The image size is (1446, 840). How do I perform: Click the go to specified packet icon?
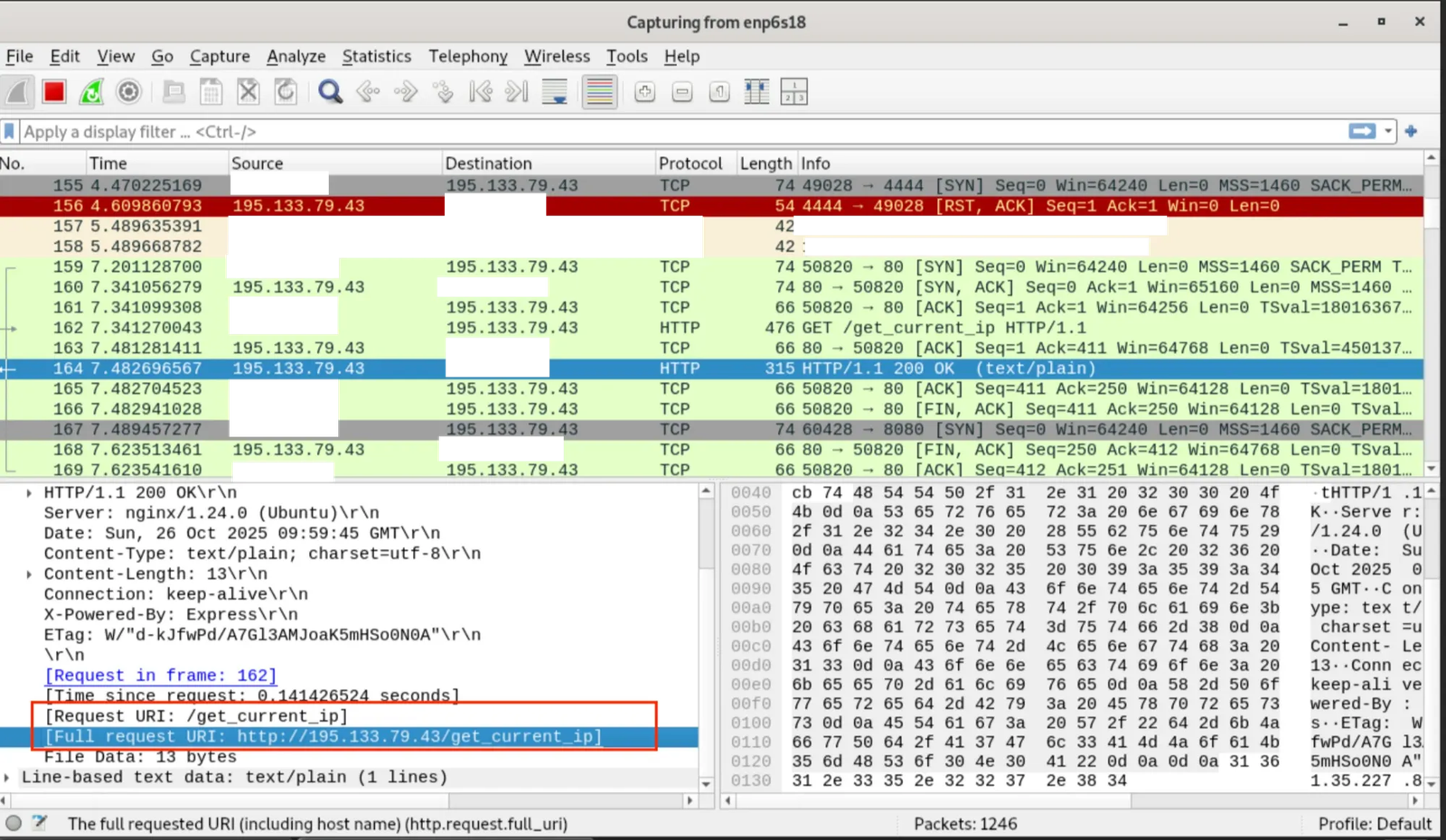(443, 91)
